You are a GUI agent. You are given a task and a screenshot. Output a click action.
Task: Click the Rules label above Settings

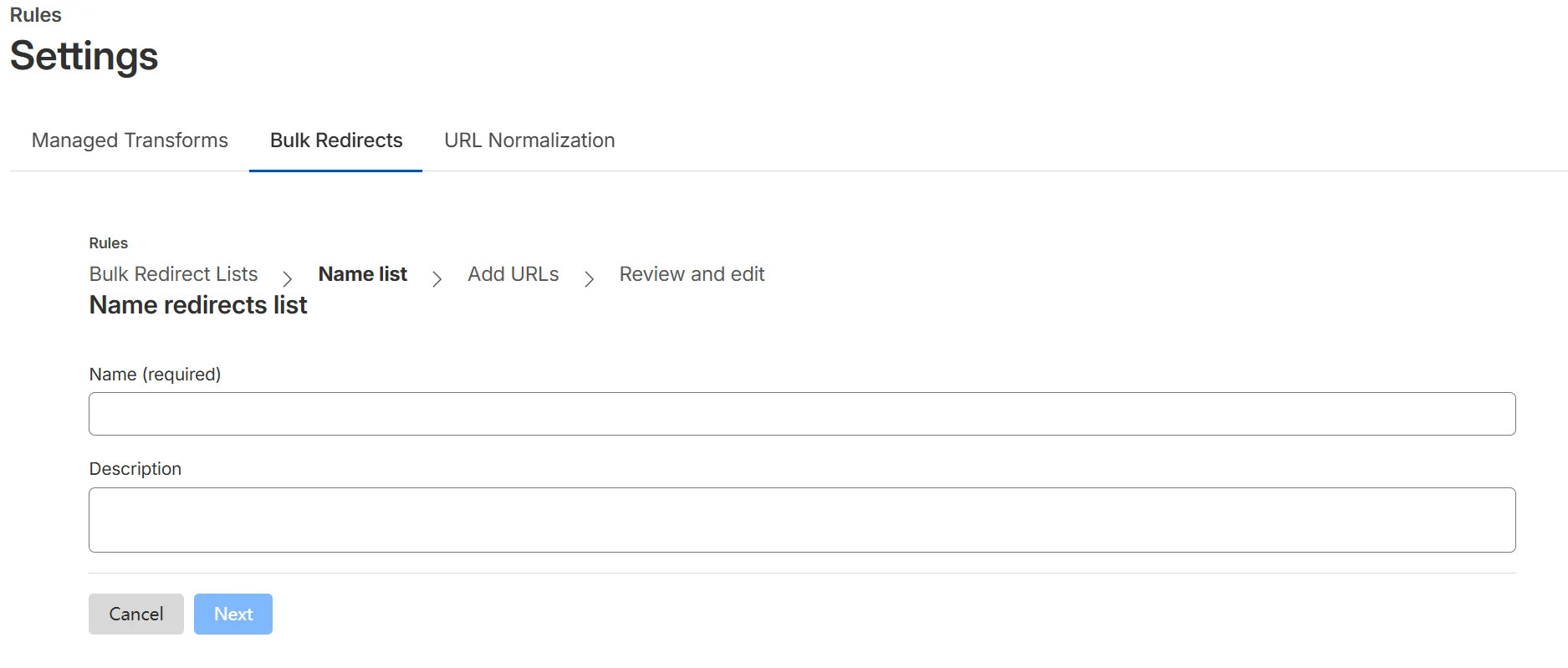tap(36, 15)
